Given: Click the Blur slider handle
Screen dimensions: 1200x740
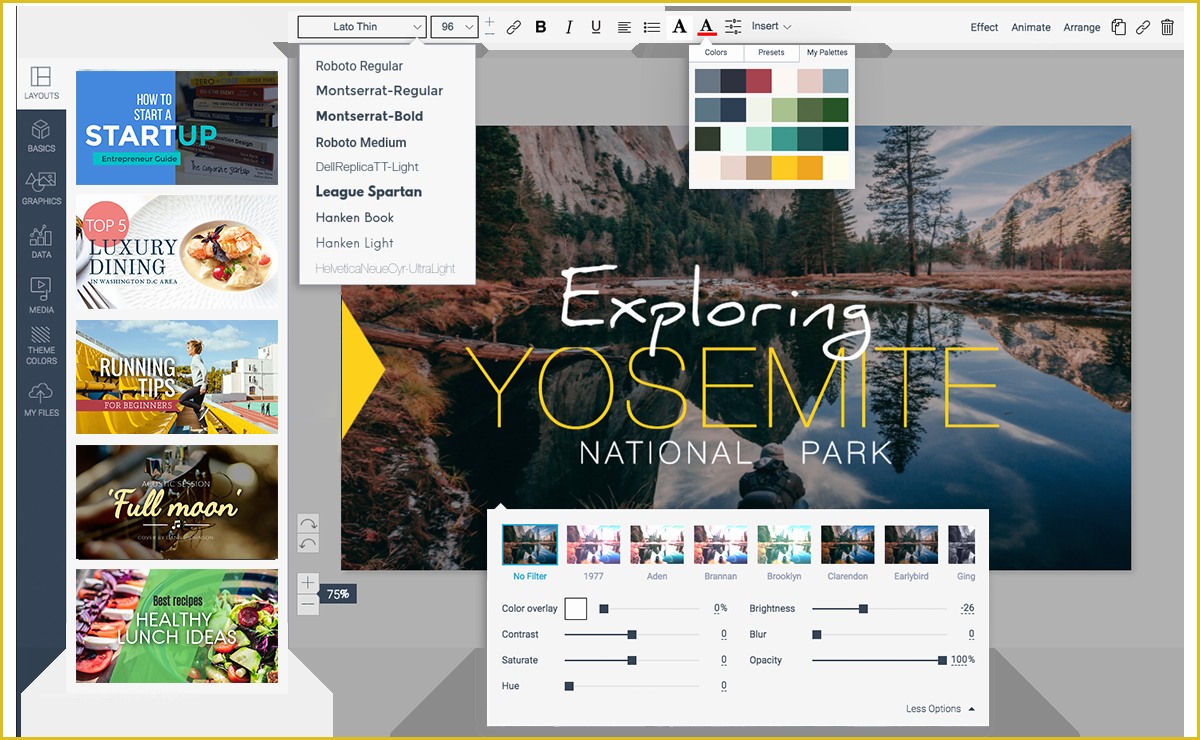Looking at the screenshot, I should (x=816, y=634).
